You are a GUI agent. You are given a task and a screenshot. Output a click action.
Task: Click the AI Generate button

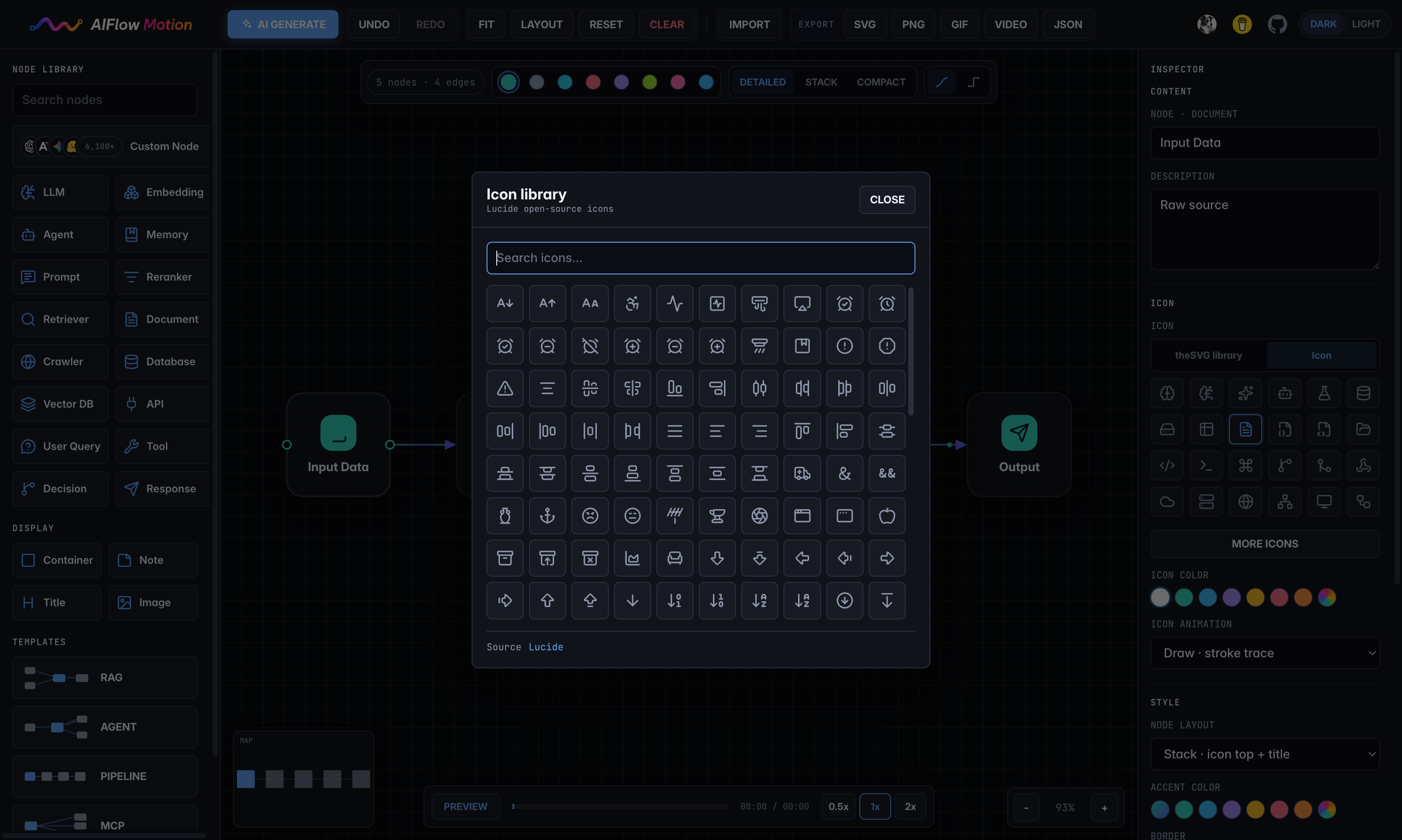click(282, 24)
